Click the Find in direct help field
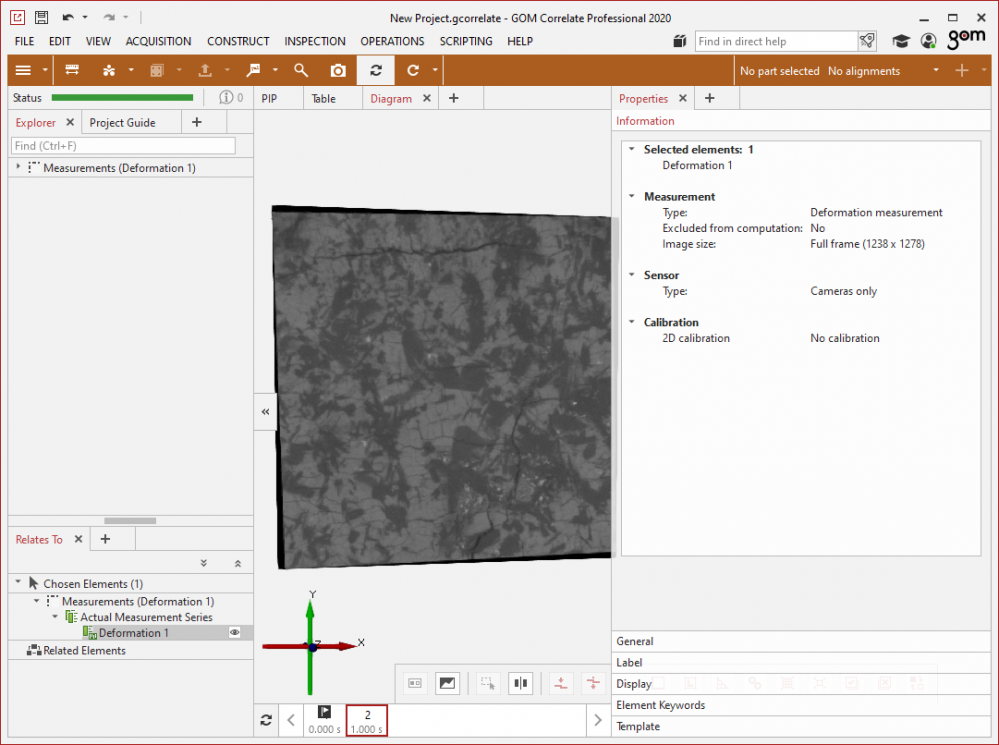999x745 pixels. 775,41
